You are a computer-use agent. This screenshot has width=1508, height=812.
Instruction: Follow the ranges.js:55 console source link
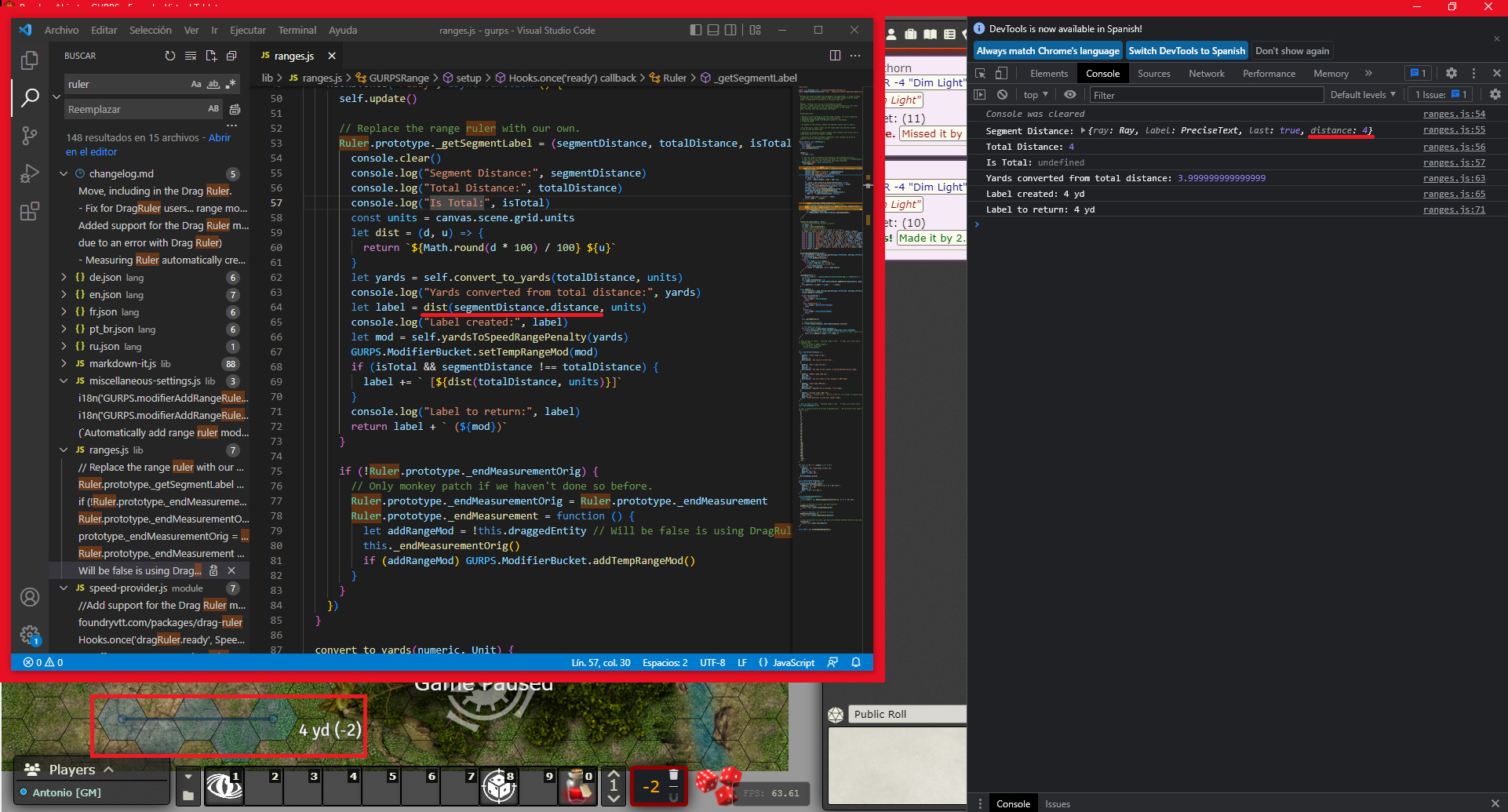pyautogui.click(x=1454, y=130)
